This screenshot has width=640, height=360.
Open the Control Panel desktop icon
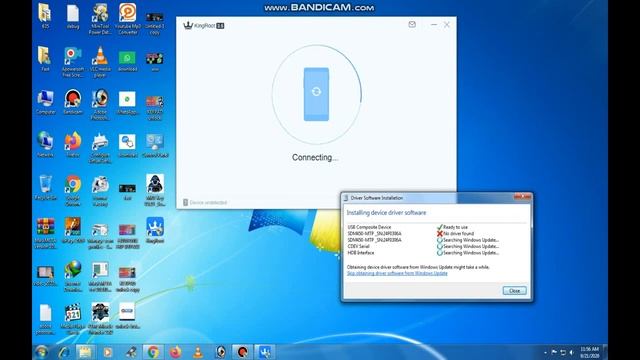click(155, 145)
